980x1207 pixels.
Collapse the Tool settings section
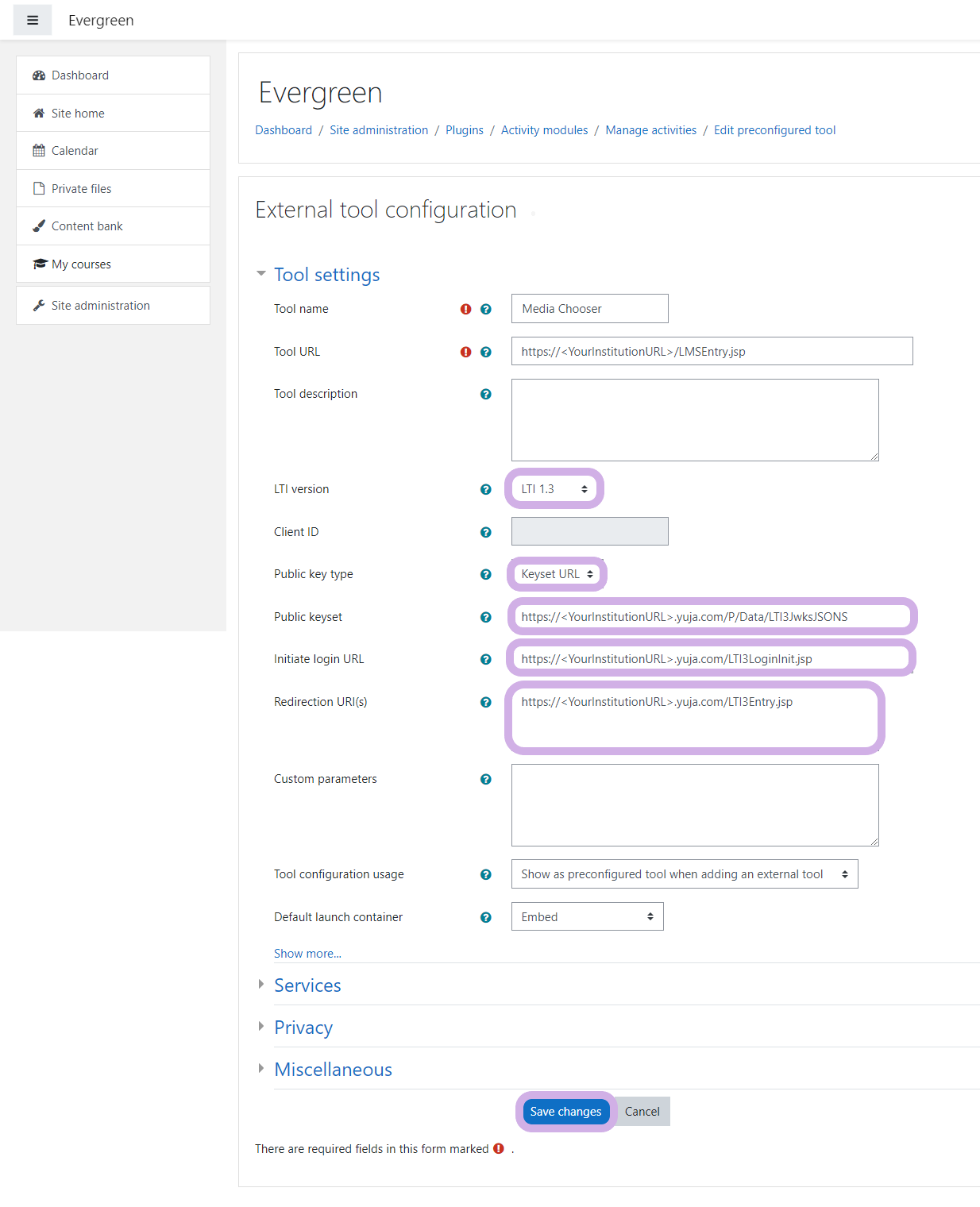(x=326, y=275)
